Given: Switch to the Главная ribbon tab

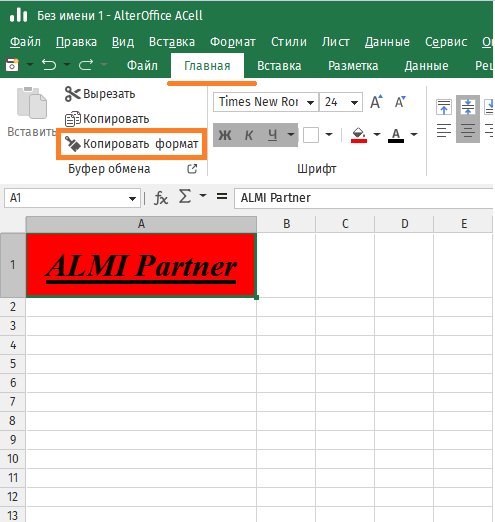Looking at the screenshot, I should click(207, 66).
